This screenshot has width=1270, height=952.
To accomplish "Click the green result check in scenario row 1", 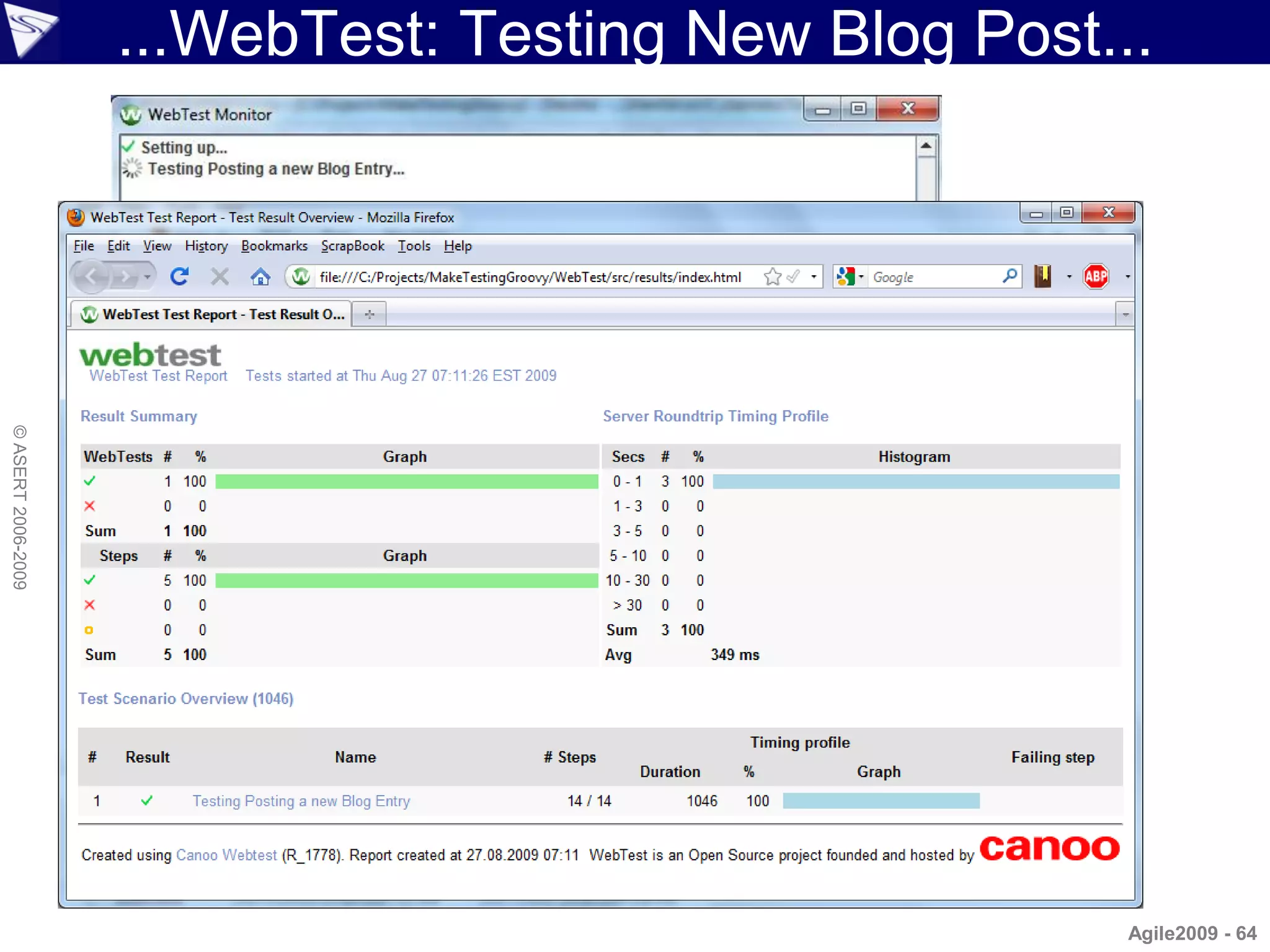I will click(147, 801).
